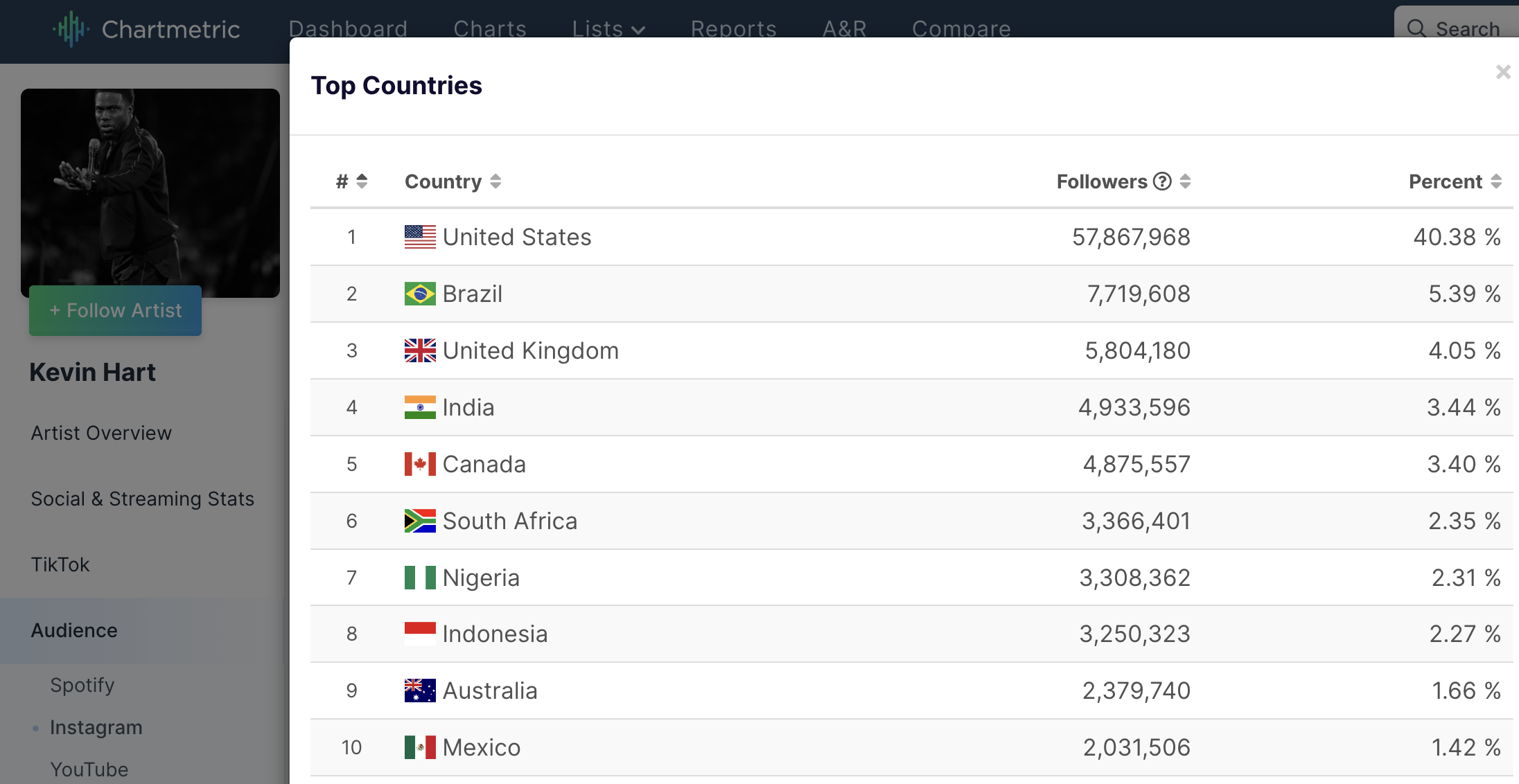Click the Mexico flag icon
The image size is (1519, 784).
[x=420, y=747]
